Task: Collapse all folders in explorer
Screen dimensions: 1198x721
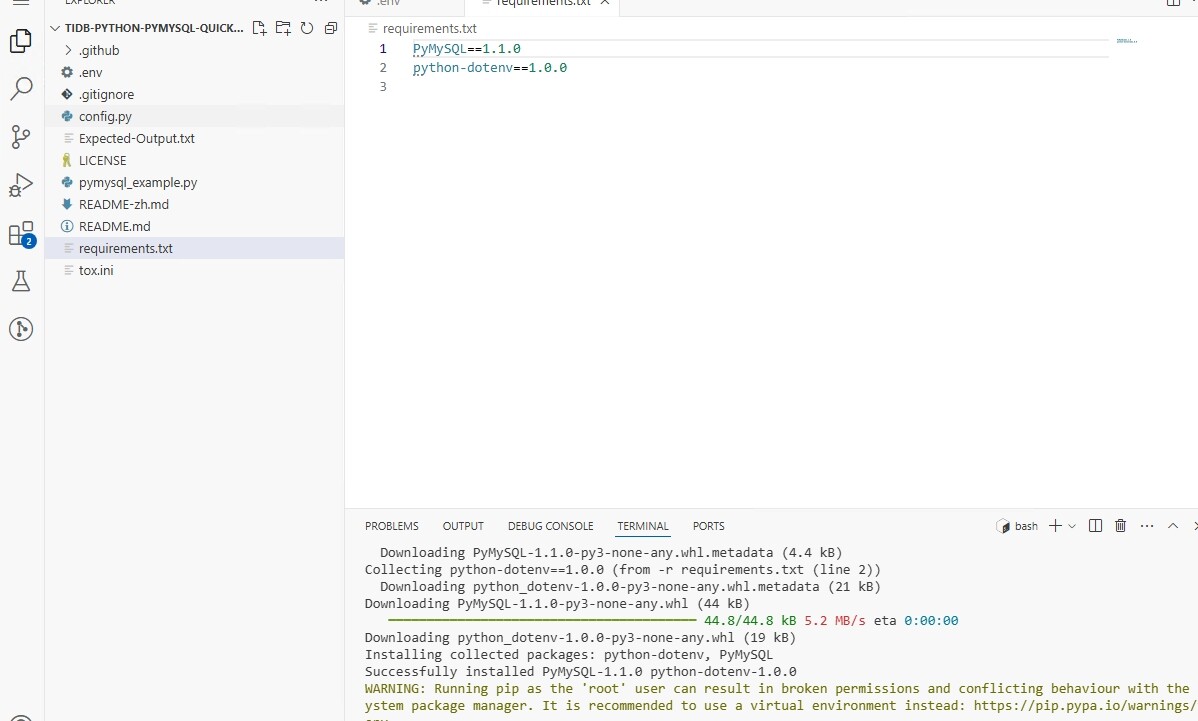Action: point(331,28)
